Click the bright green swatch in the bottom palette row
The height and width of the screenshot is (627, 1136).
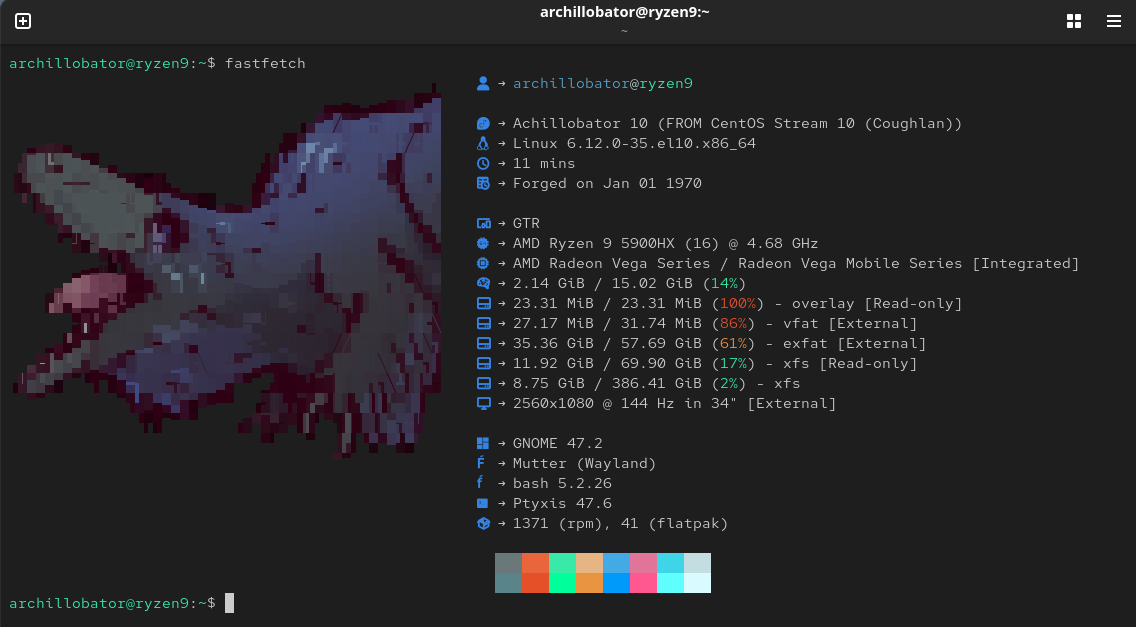point(562,583)
